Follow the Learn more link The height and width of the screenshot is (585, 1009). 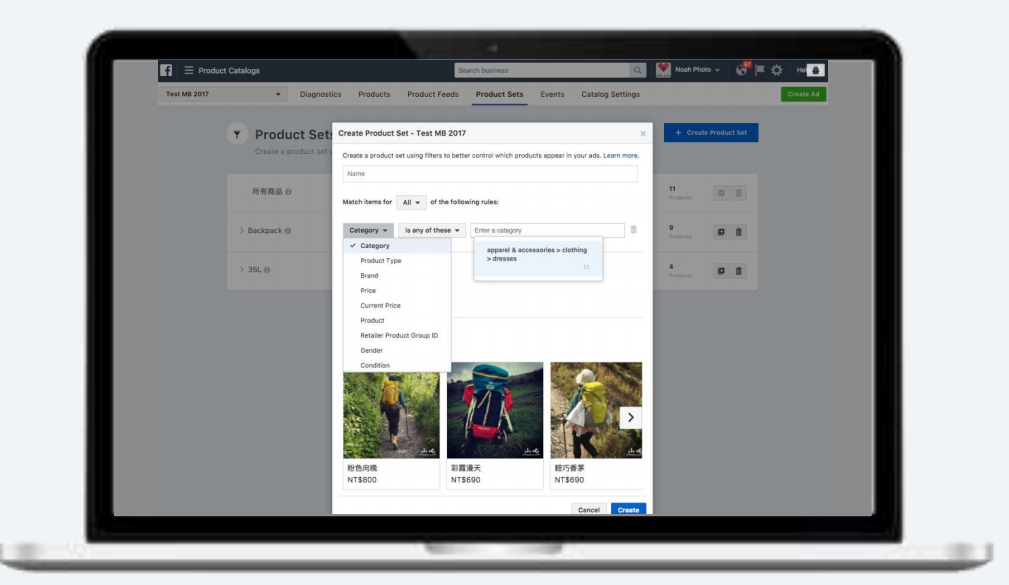click(621, 156)
